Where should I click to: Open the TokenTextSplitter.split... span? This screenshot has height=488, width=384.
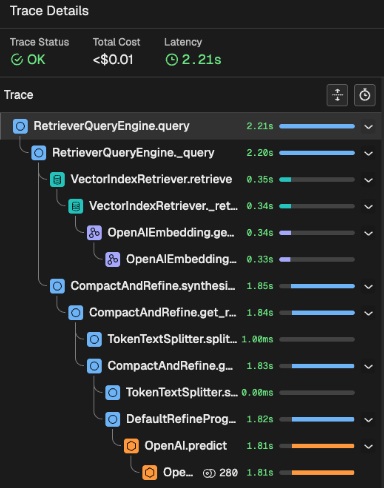(x=191, y=339)
